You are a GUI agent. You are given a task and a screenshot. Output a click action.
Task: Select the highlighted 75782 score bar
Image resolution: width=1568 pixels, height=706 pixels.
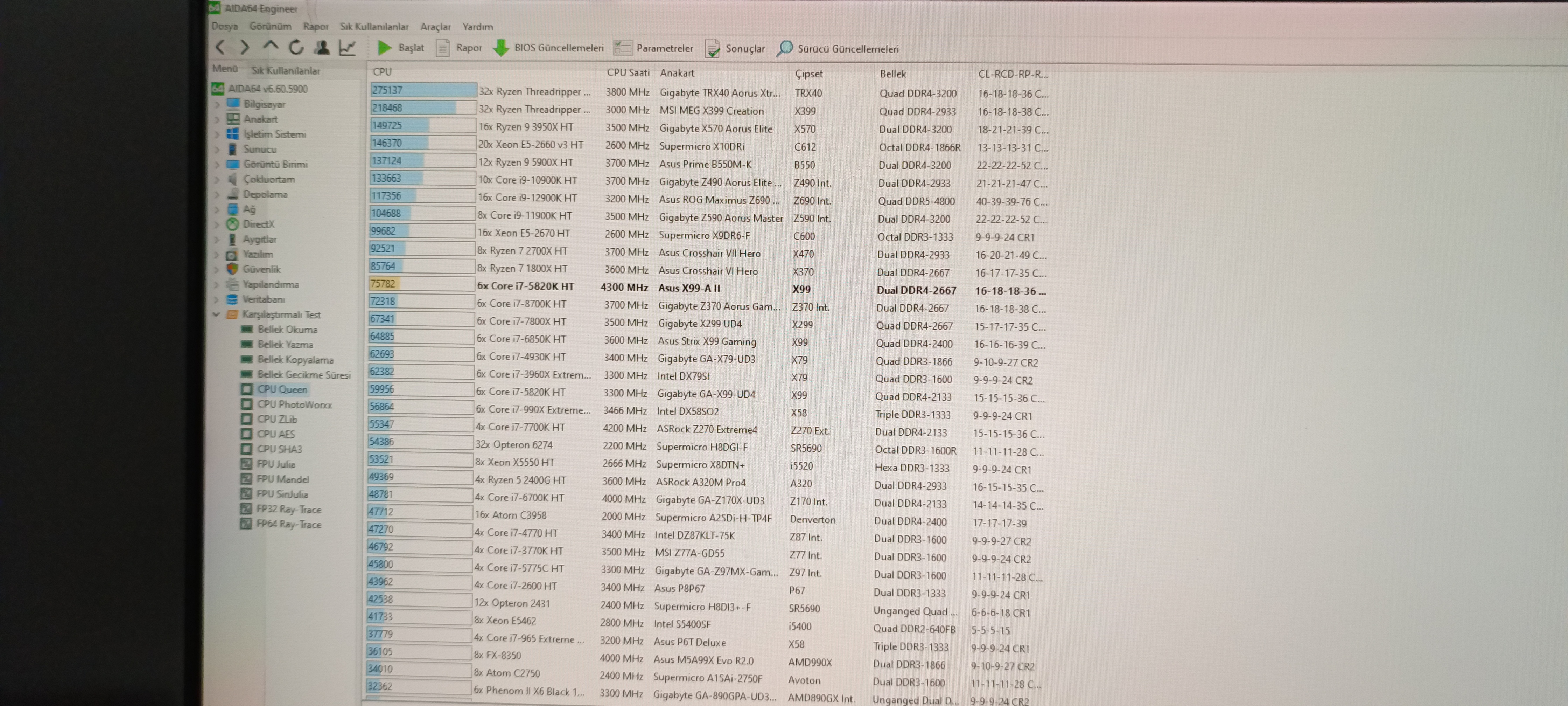click(422, 284)
